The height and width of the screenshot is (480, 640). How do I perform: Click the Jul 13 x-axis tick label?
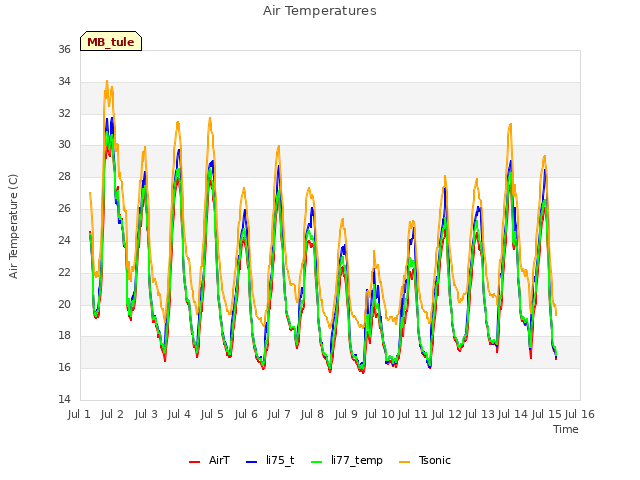[x=479, y=414]
